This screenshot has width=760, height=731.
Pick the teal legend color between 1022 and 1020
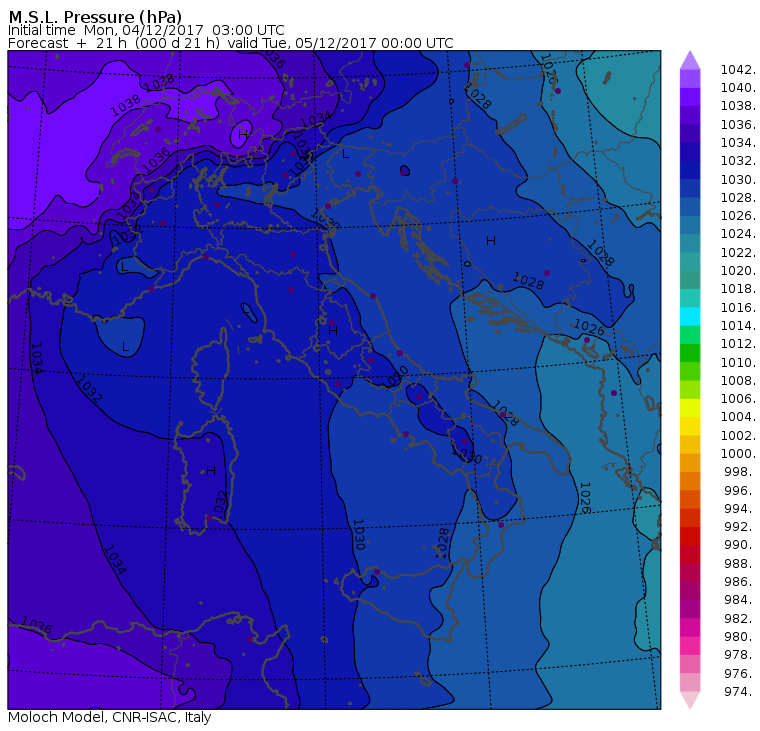point(690,261)
